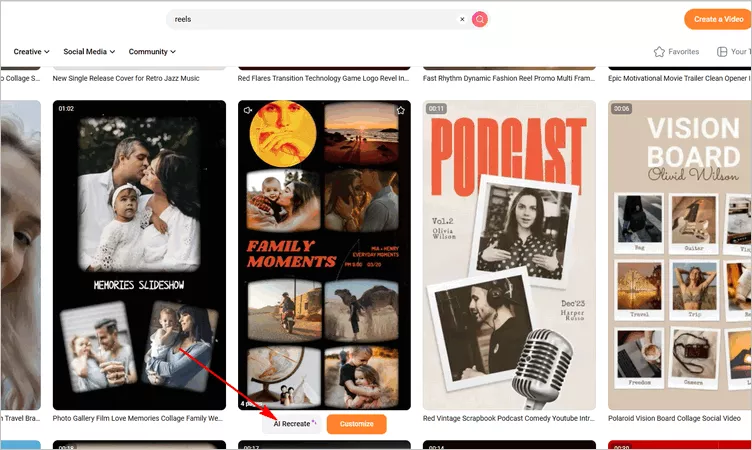
Task: Click the 00:11 duration badge on Podcast
Action: pyautogui.click(x=436, y=109)
